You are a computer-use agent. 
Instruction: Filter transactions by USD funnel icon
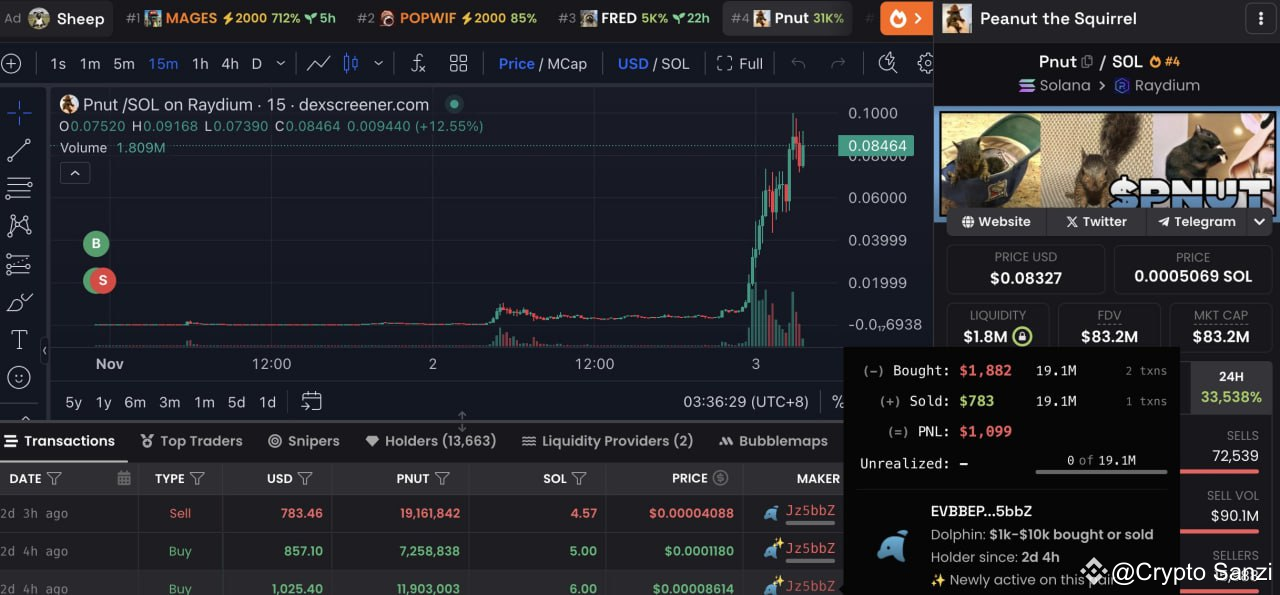tap(306, 479)
